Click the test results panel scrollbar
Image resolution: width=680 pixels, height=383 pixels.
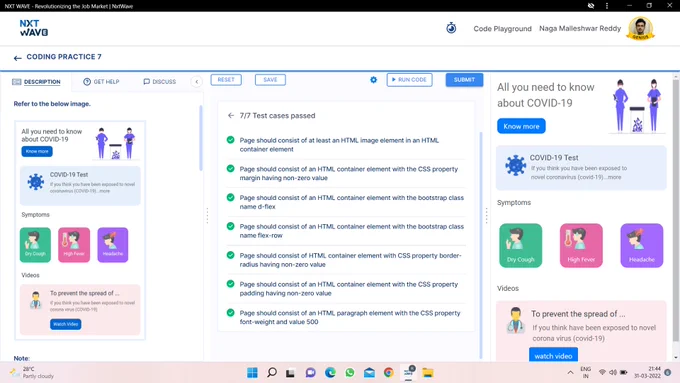481,245
